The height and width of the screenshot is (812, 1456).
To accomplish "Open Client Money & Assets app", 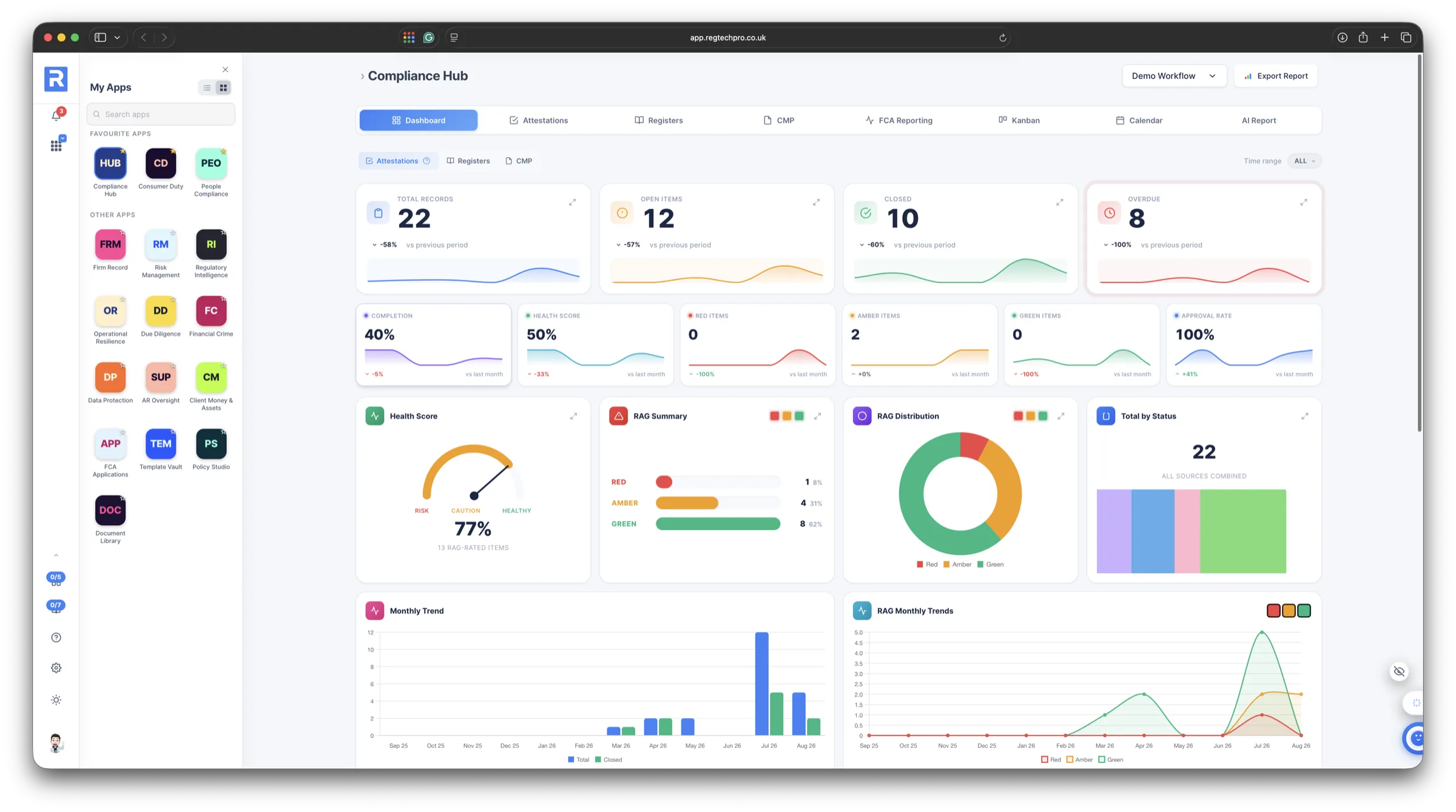I will pos(211,377).
